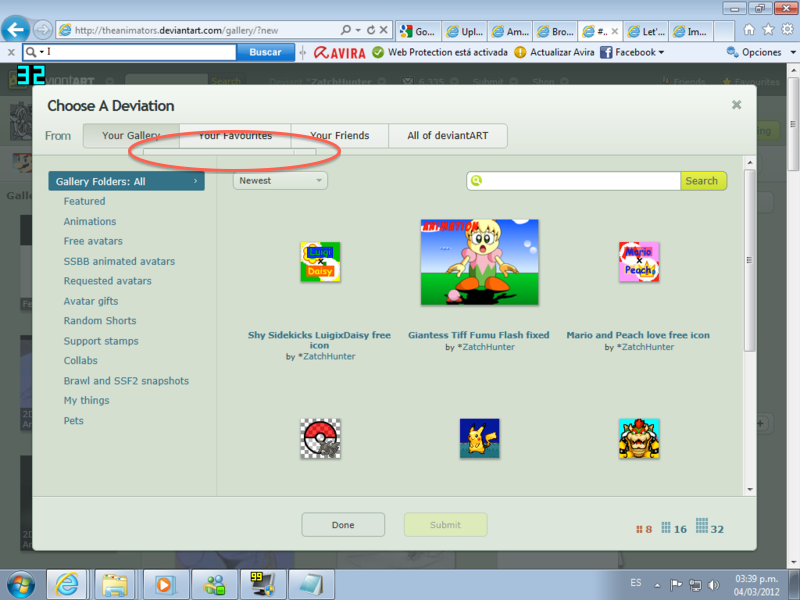Open the browser Home icon
The width and height of the screenshot is (800, 600).
[748, 30]
